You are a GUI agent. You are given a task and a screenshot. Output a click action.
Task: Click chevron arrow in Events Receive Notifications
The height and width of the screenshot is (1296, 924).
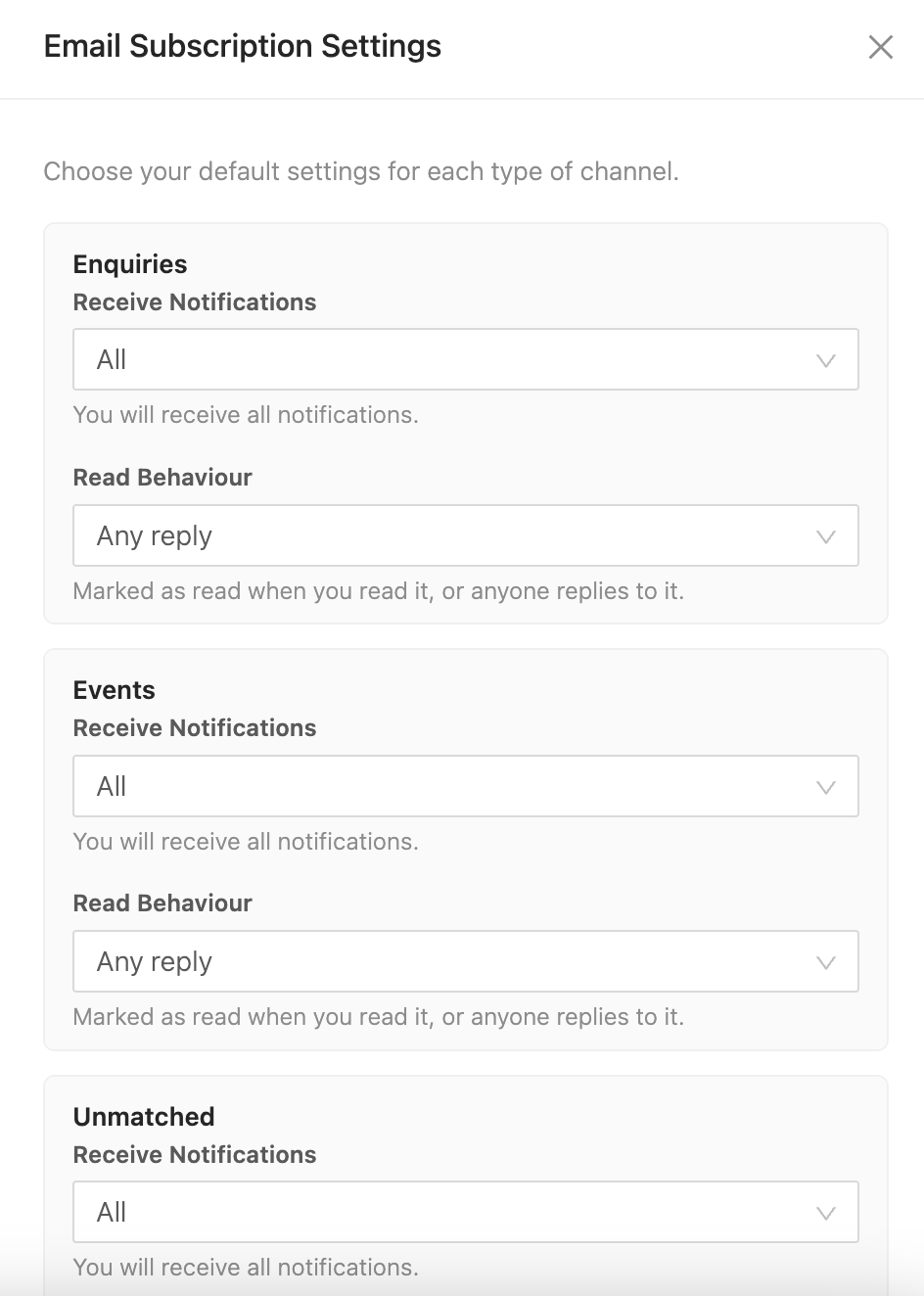[826, 787]
